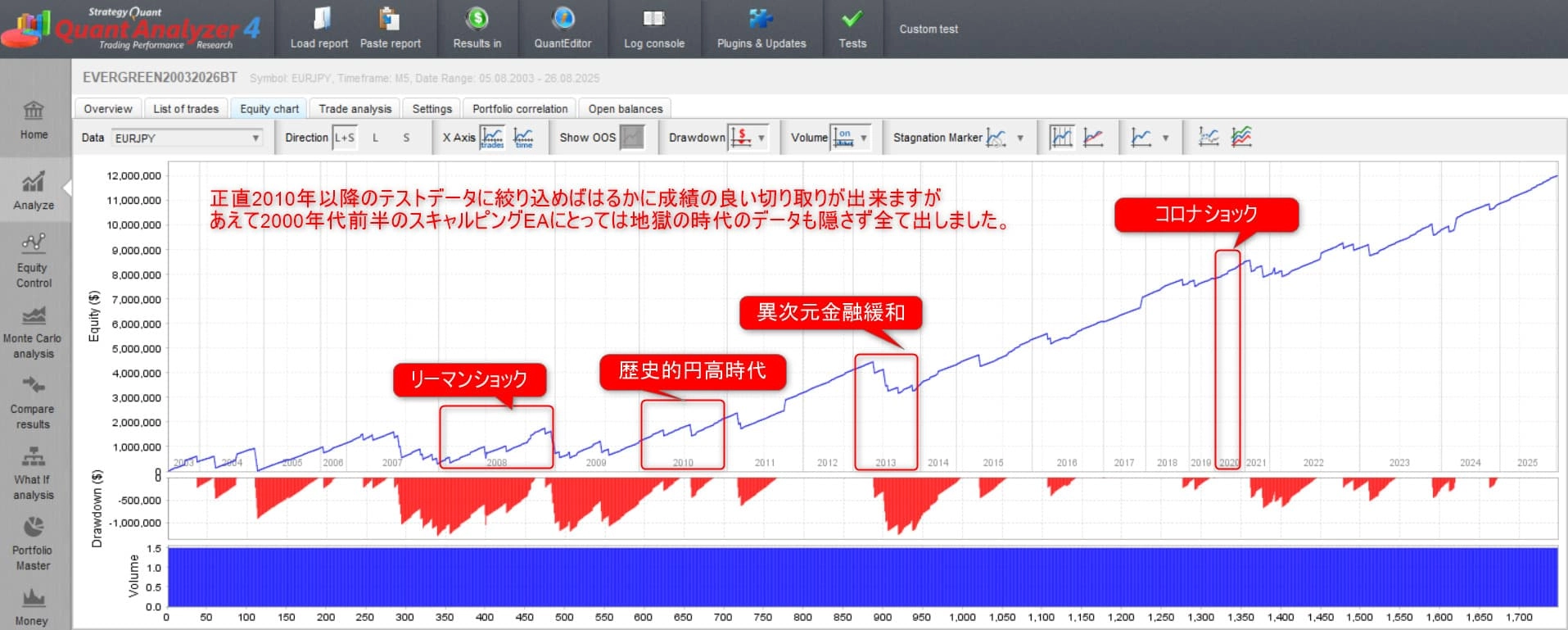The width and height of the screenshot is (1568, 630).
Task: Click the 2025 year marker
Action: pos(1527,463)
